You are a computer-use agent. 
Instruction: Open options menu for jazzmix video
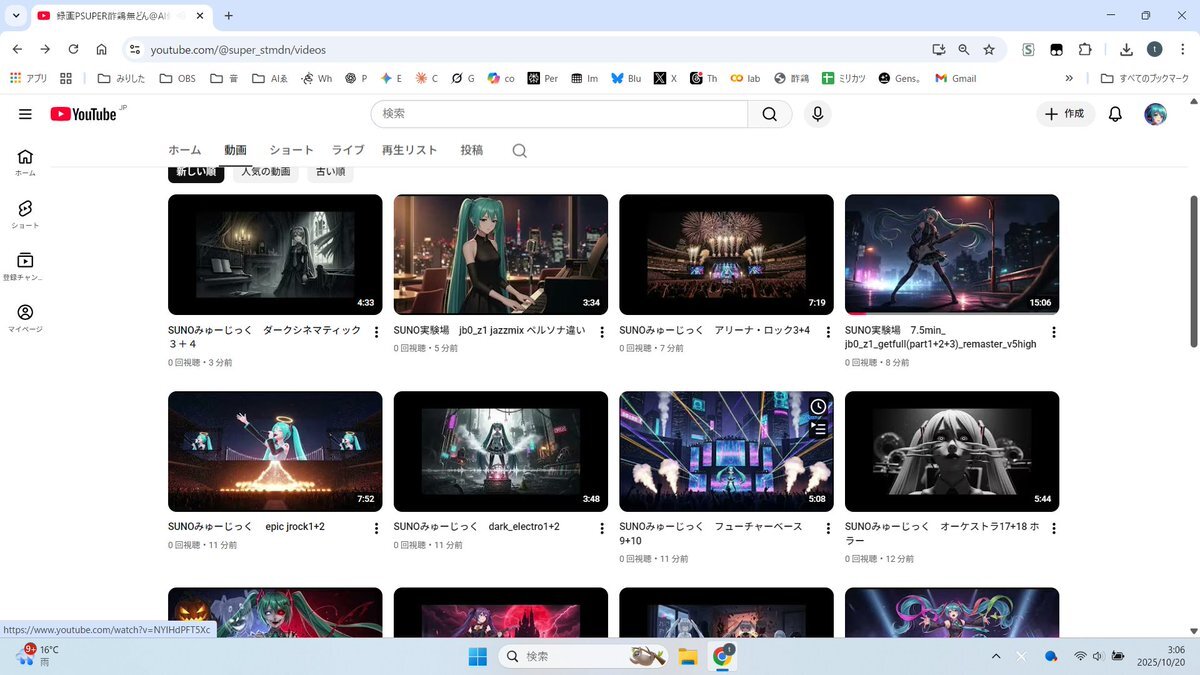point(602,332)
